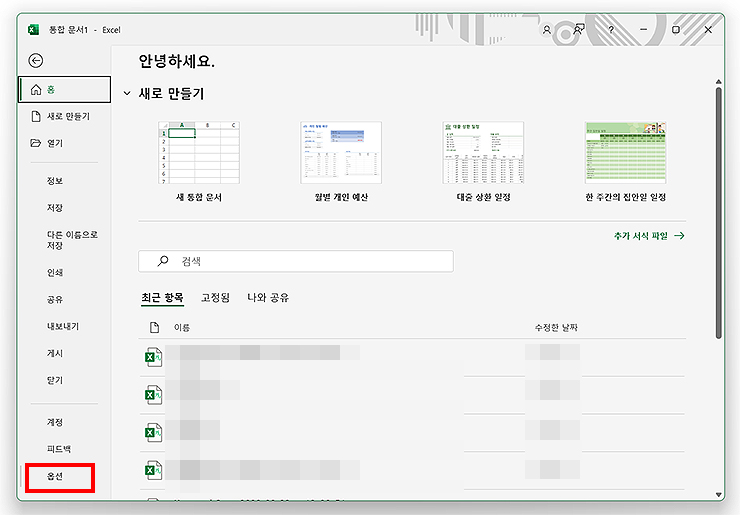The image size is (740, 515).
Task: Click the scroll up arrow
Action: point(718,81)
